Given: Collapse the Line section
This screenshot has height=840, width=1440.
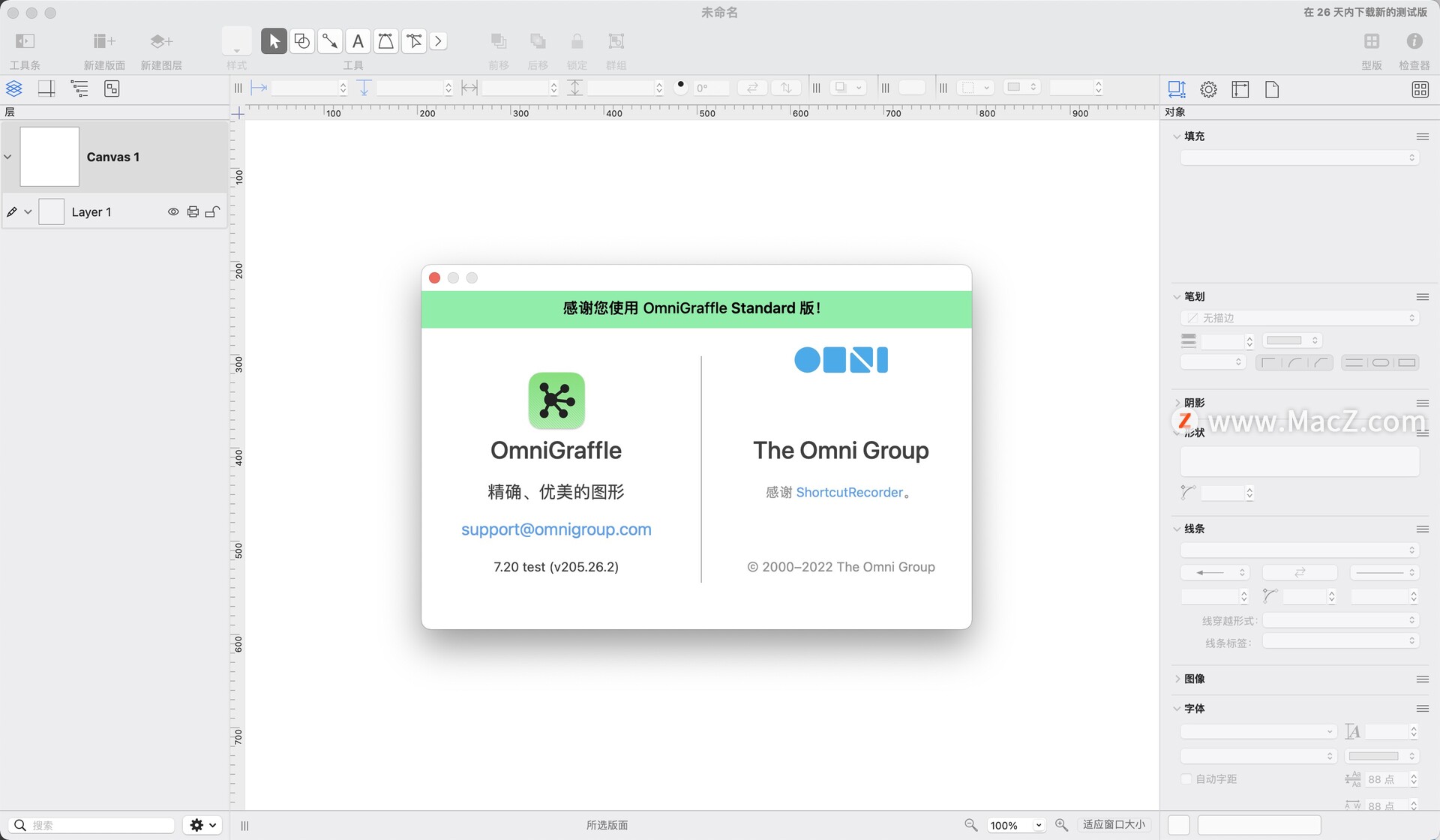Looking at the screenshot, I should point(1176,529).
